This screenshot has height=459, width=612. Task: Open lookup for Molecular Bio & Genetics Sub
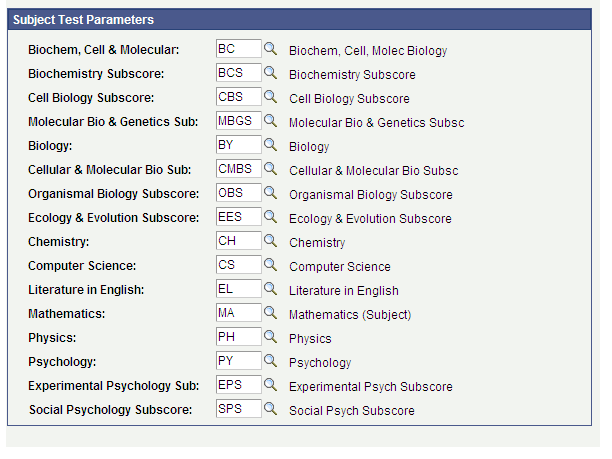(x=270, y=121)
